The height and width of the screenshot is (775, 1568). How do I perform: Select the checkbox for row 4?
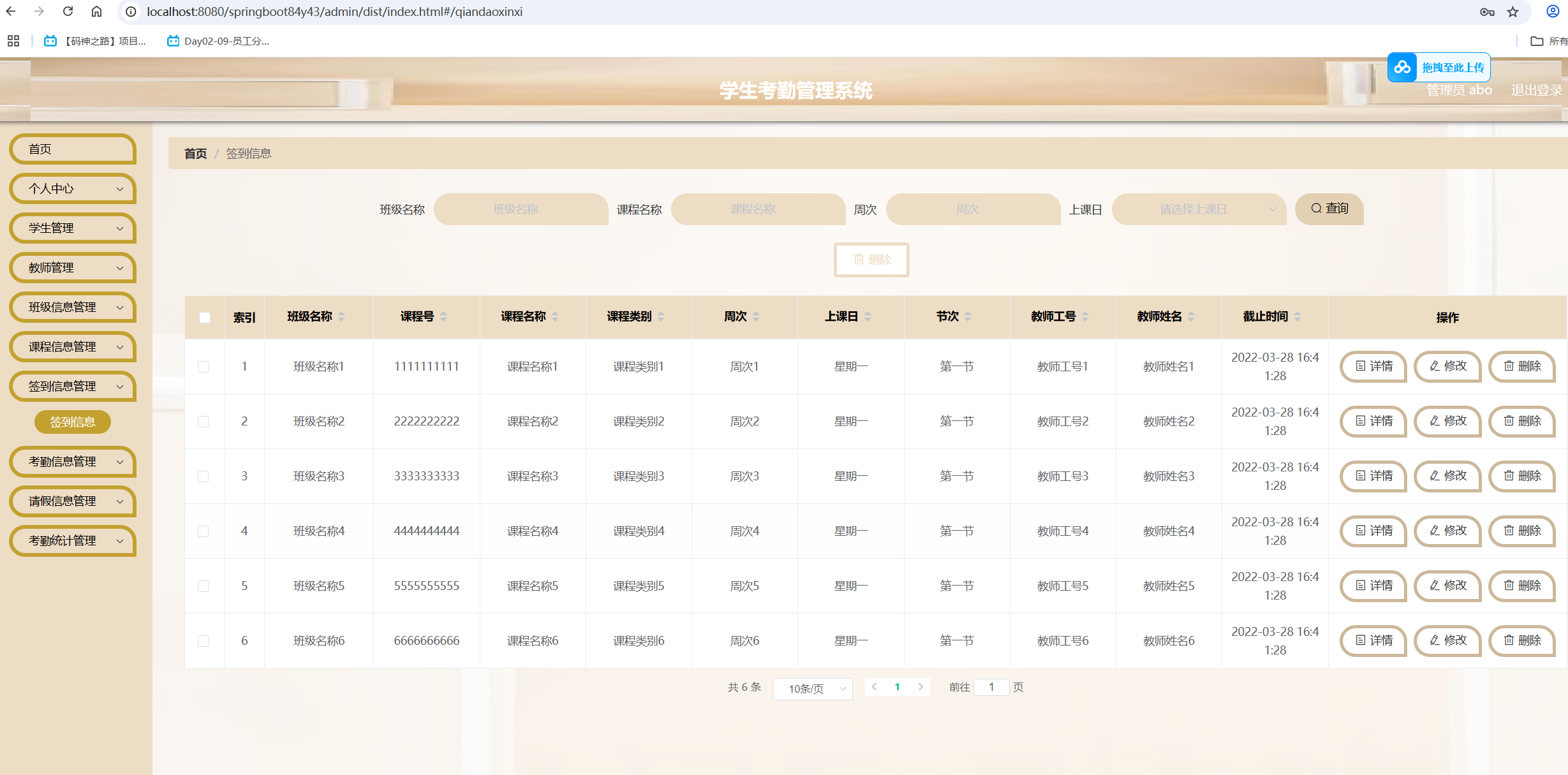click(x=203, y=531)
